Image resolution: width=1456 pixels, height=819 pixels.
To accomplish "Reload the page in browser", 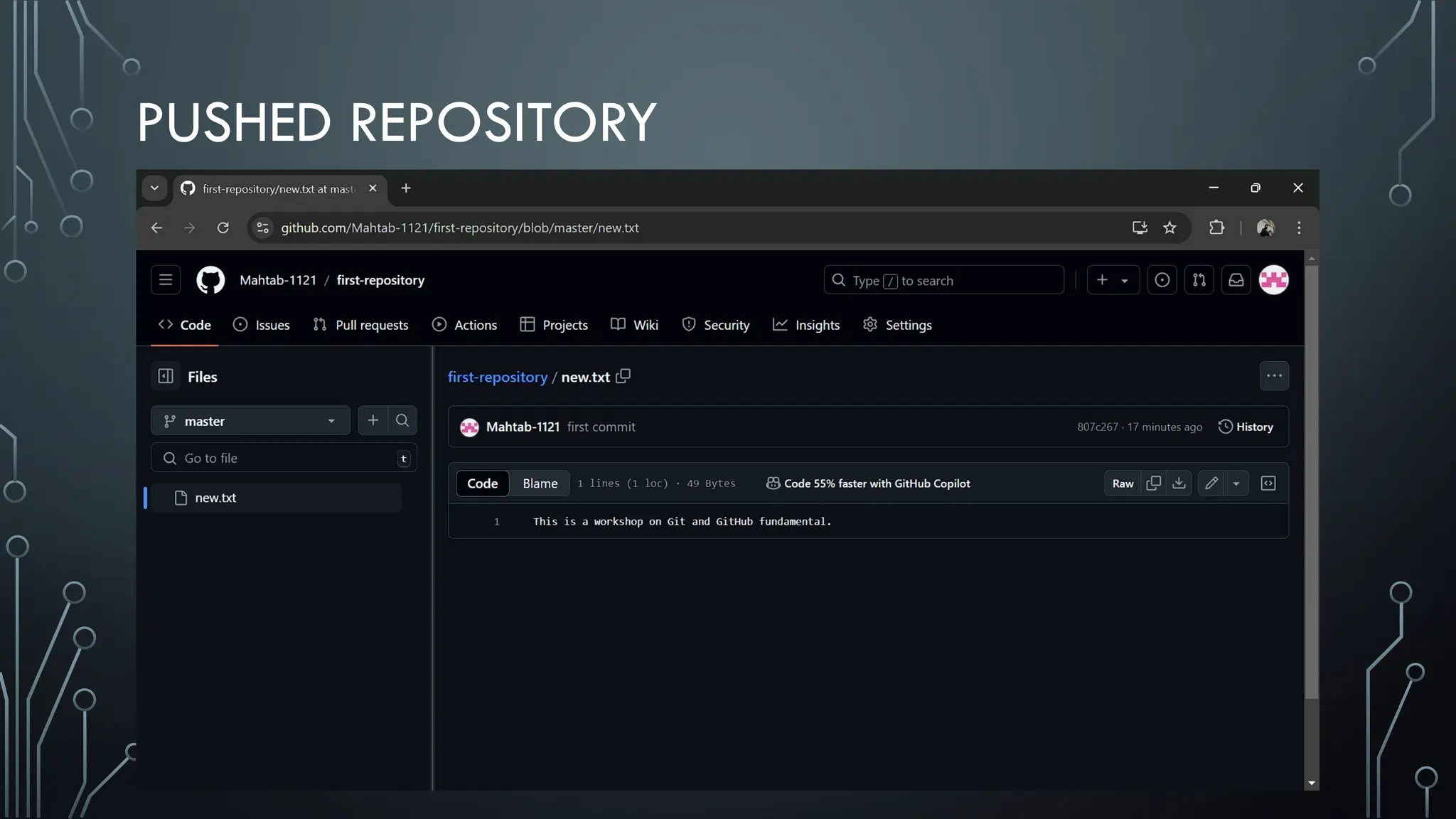I will [x=223, y=227].
